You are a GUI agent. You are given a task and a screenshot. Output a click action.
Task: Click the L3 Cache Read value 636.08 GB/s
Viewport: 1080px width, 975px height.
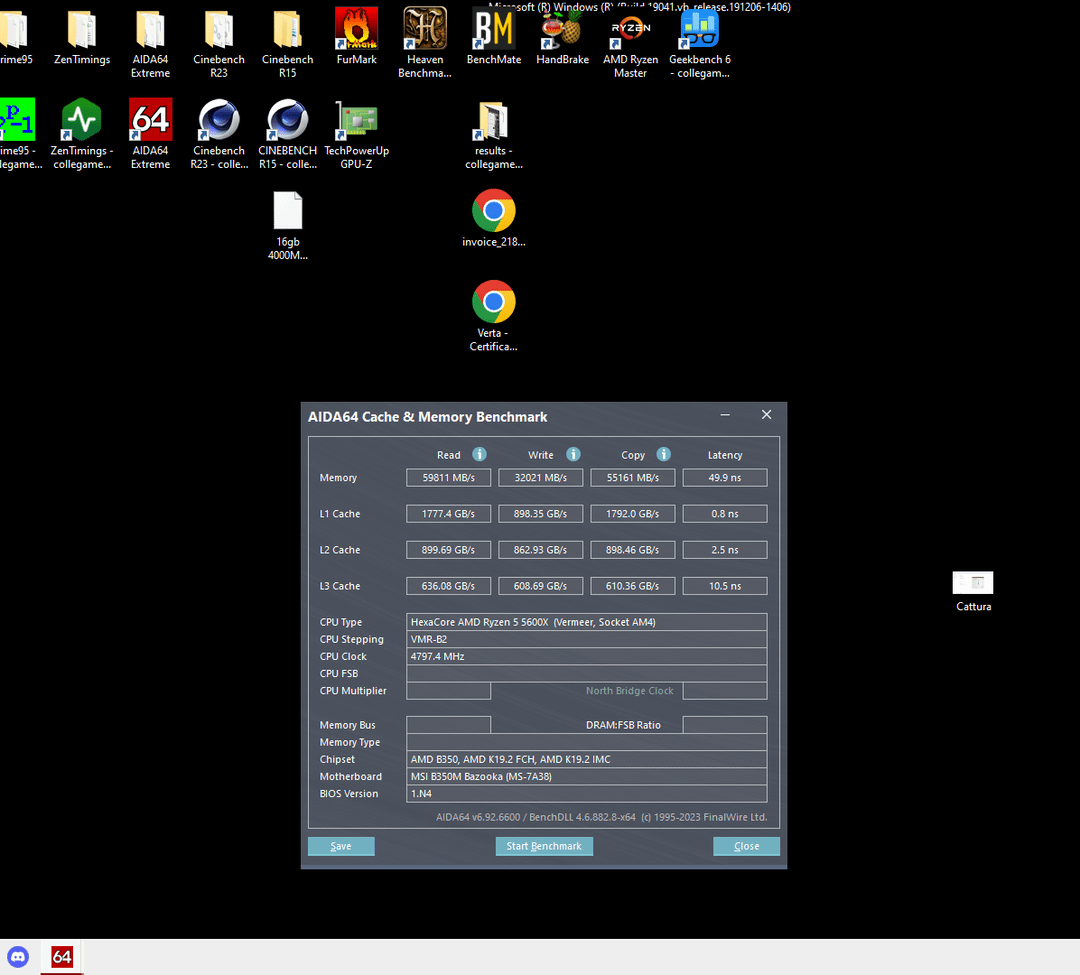[448, 586]
